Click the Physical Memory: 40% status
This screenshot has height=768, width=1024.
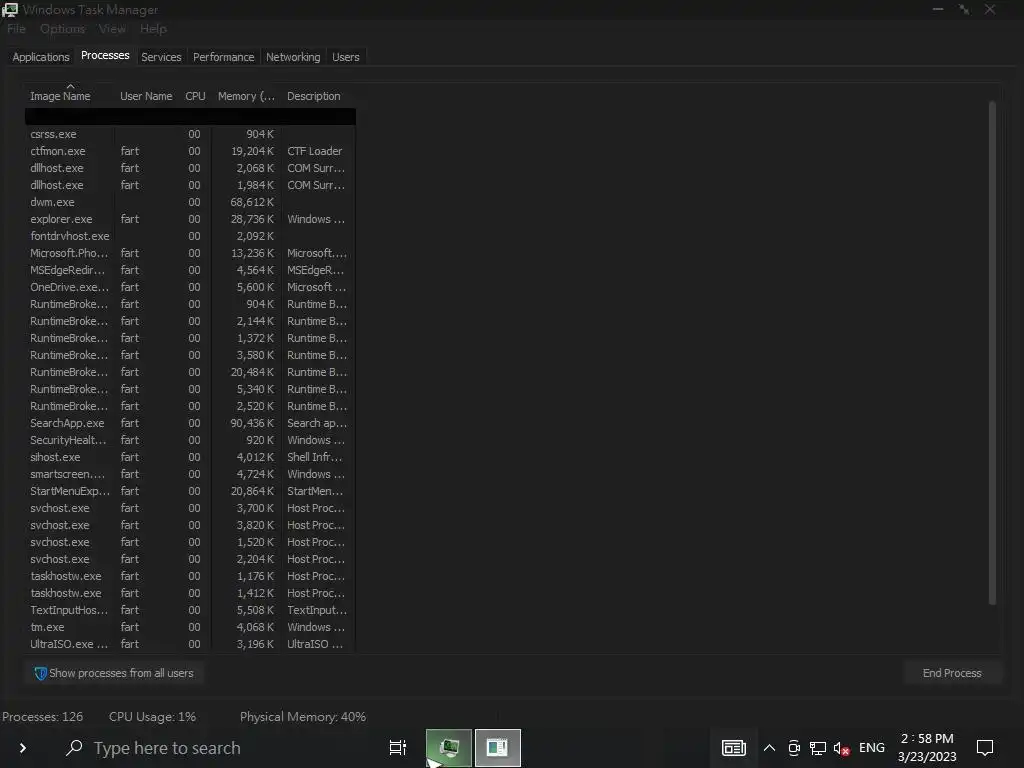coord(302,716)
